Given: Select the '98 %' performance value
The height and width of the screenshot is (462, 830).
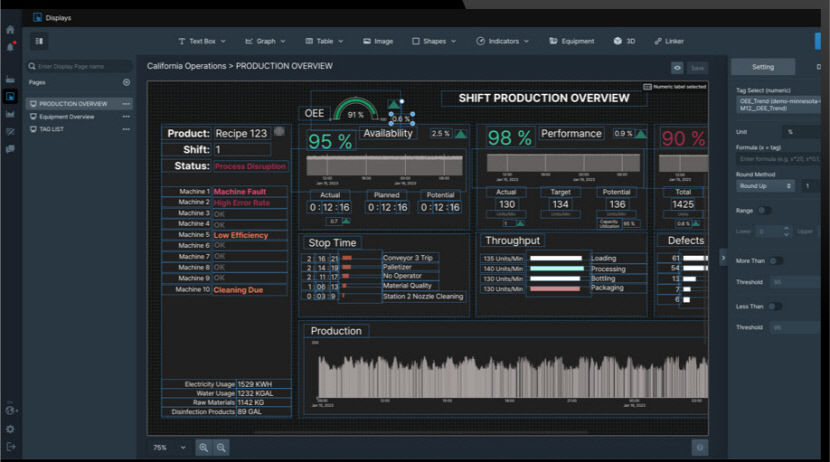Looking at the screenshot, I should coord(509,138).
